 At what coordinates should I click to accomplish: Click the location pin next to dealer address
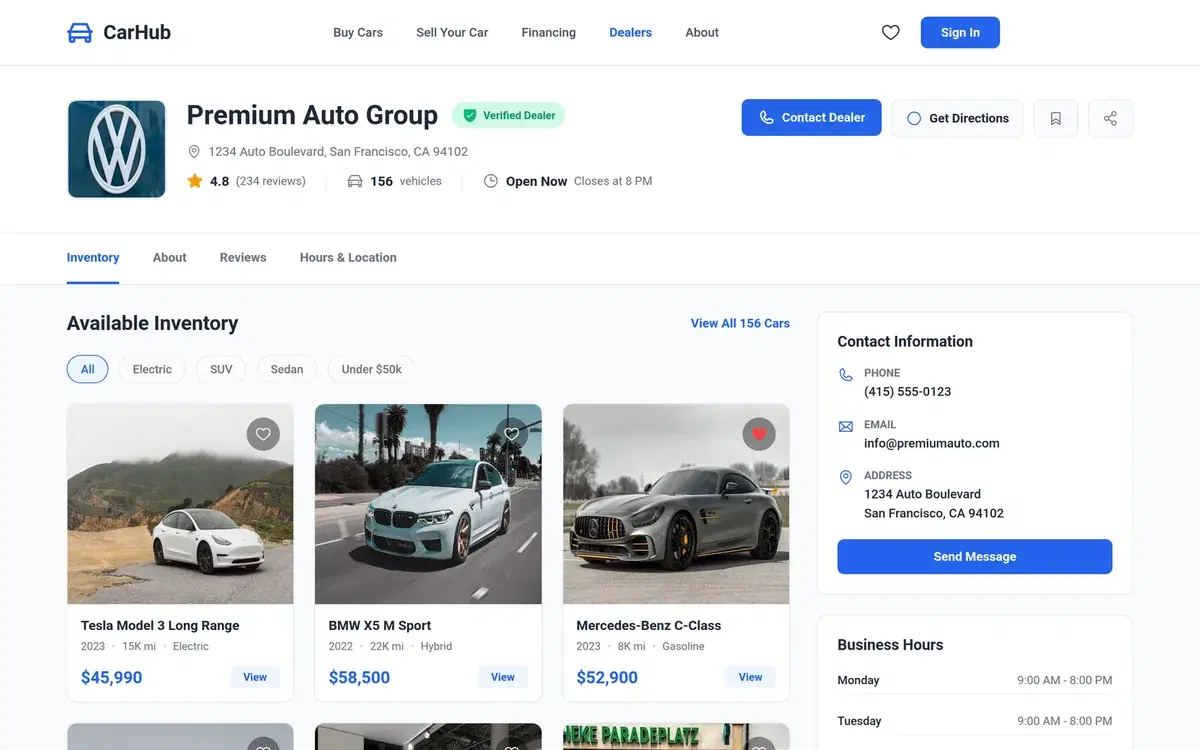[x=194, y=152]
